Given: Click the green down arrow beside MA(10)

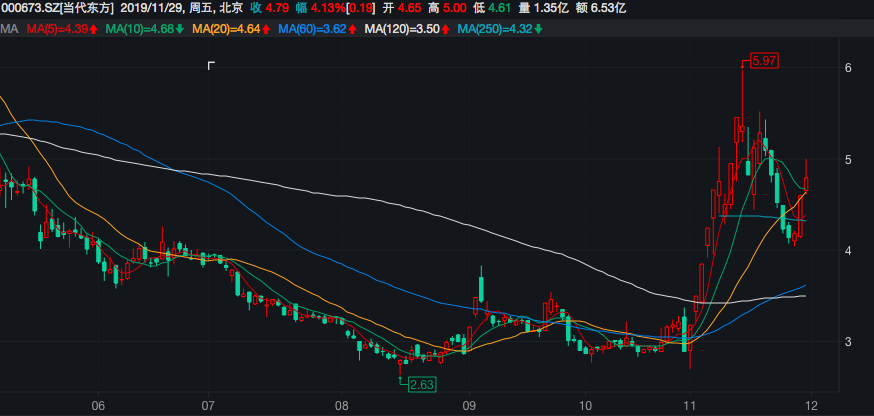Looking at the screenshot, I should click(179, 29).
